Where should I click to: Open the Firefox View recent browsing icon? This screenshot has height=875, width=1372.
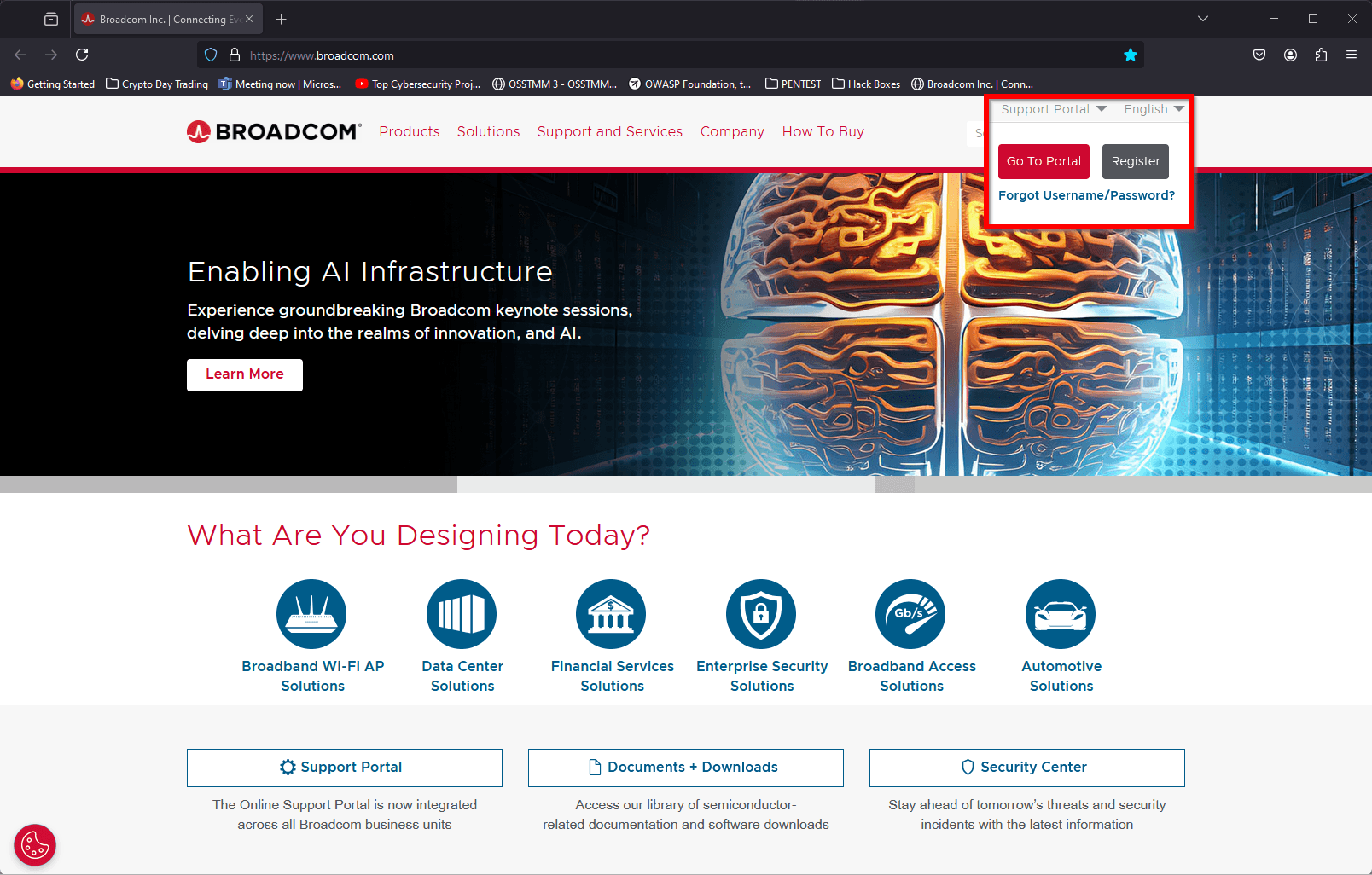point(51,19)
